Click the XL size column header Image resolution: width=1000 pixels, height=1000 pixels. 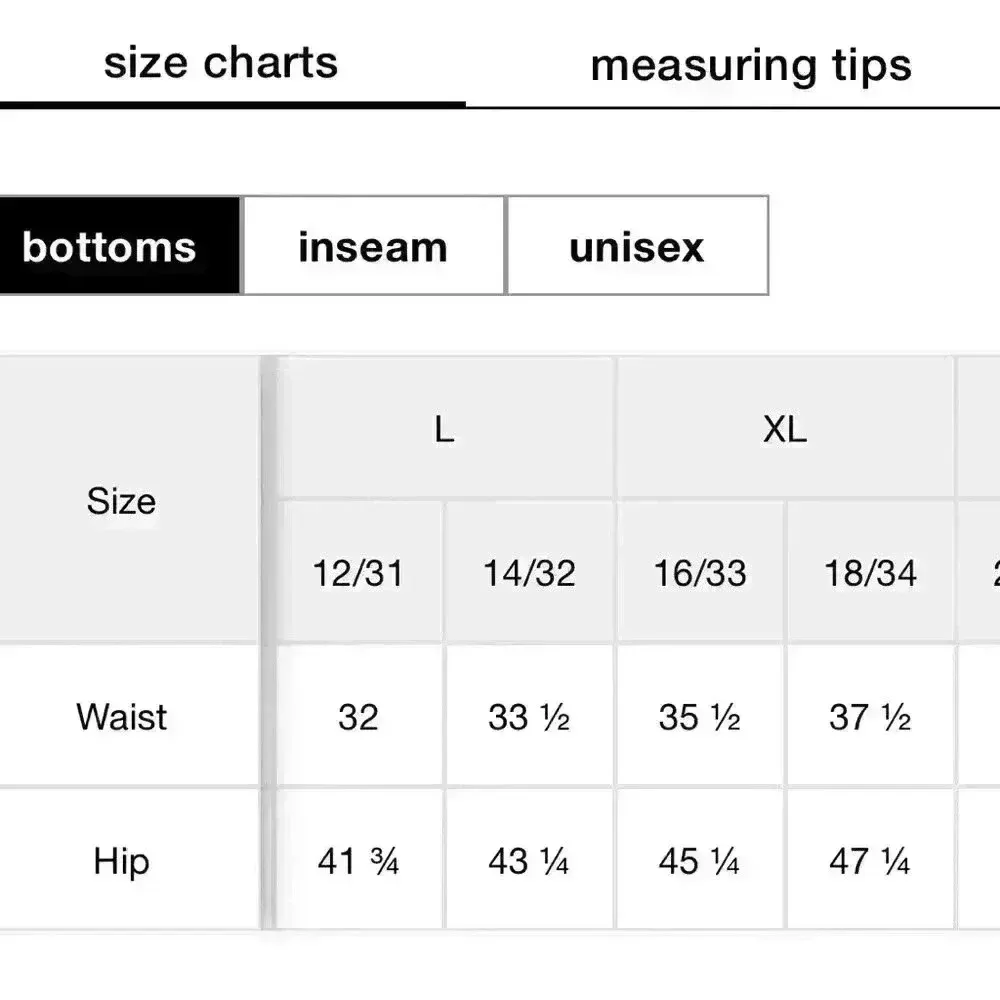(785, 429)
